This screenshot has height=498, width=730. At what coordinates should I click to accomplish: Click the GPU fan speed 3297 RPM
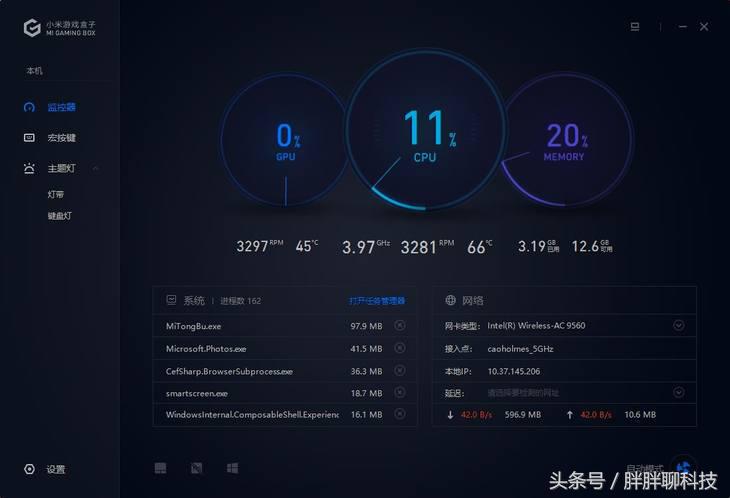[x=260, y=245]
